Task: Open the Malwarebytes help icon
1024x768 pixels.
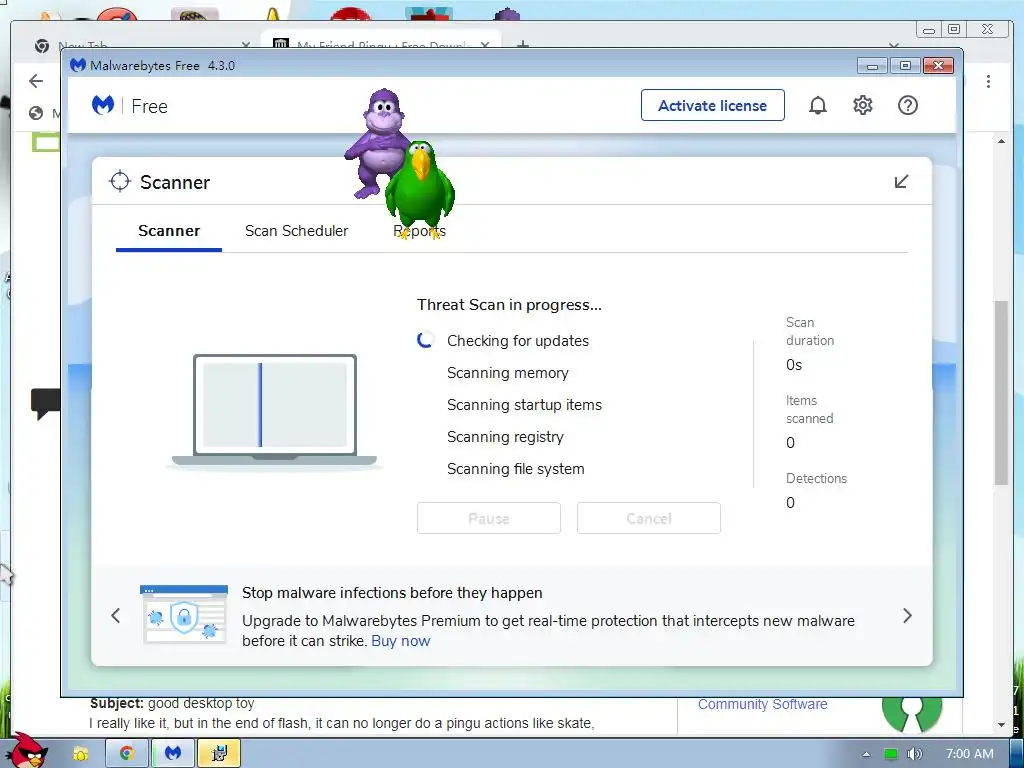Action: (x=908, y=105)
